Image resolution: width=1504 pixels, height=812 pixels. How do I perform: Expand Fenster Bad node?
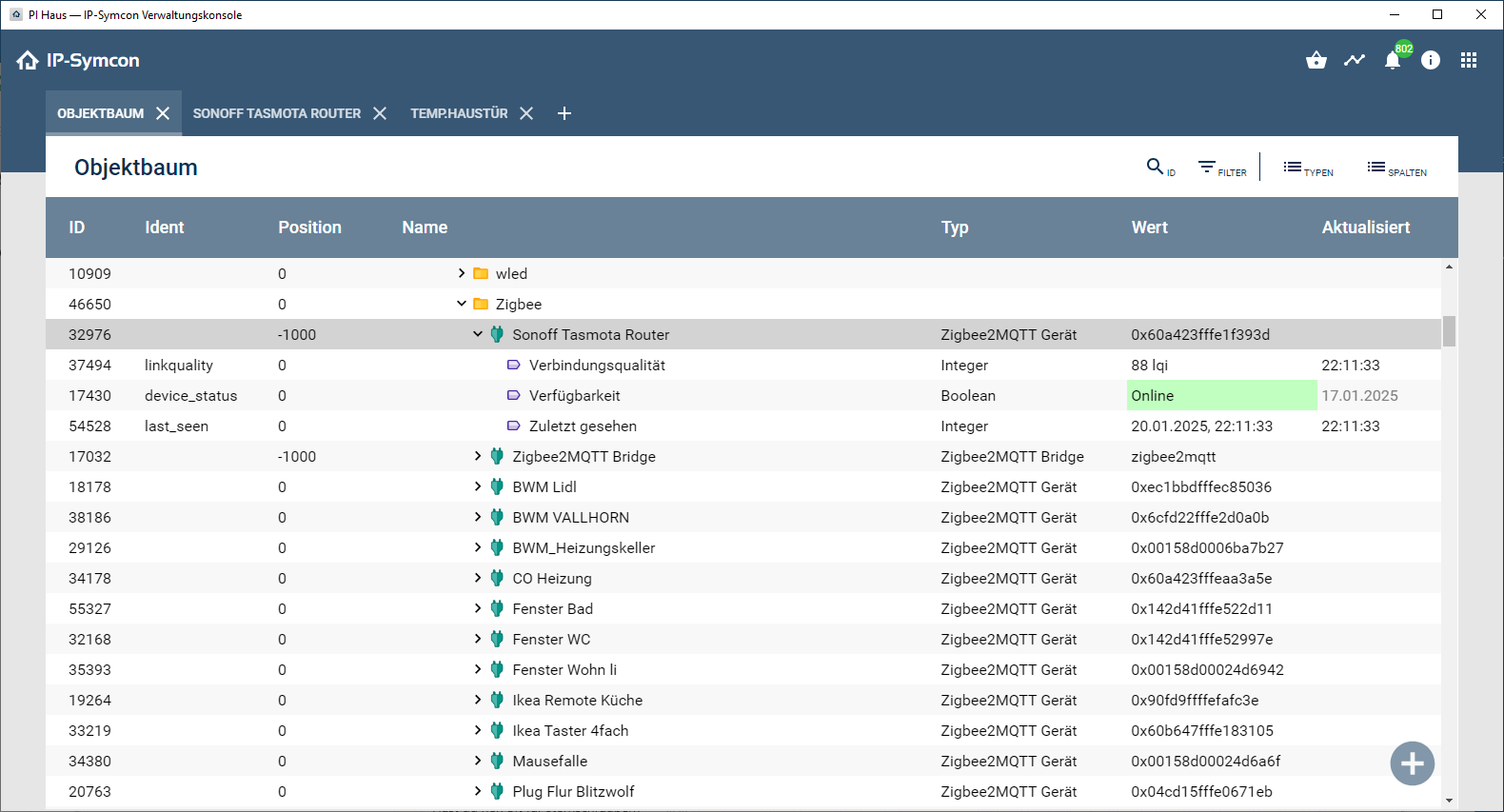pyautogui.click(x=478, y=608)
